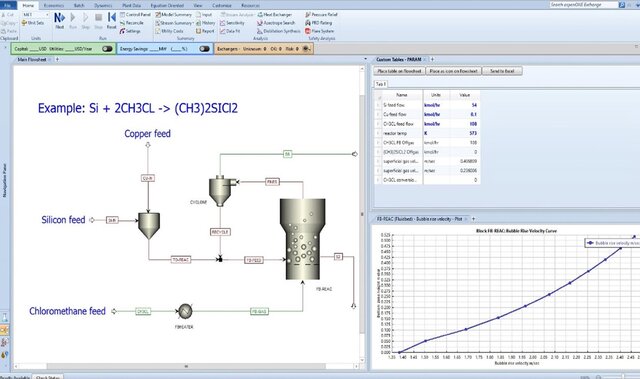640x379 pixels.
Task: Click the Search aspenONE Exchange field
Action: click(584, 4)
